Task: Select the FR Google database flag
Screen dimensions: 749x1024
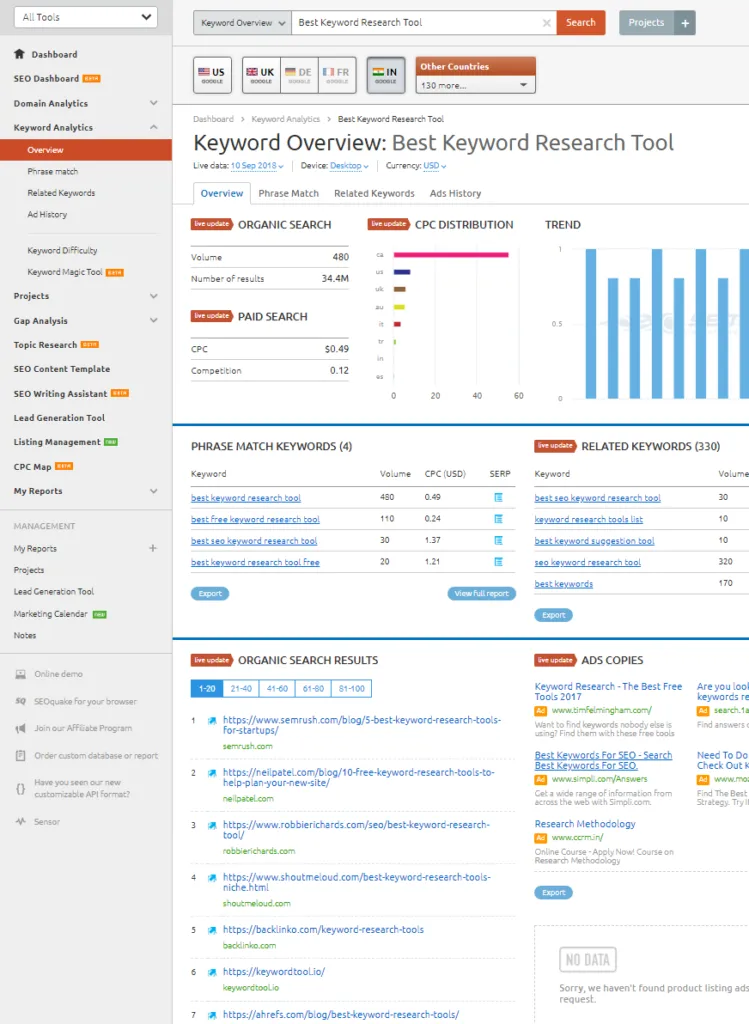Action: (337, 75)
